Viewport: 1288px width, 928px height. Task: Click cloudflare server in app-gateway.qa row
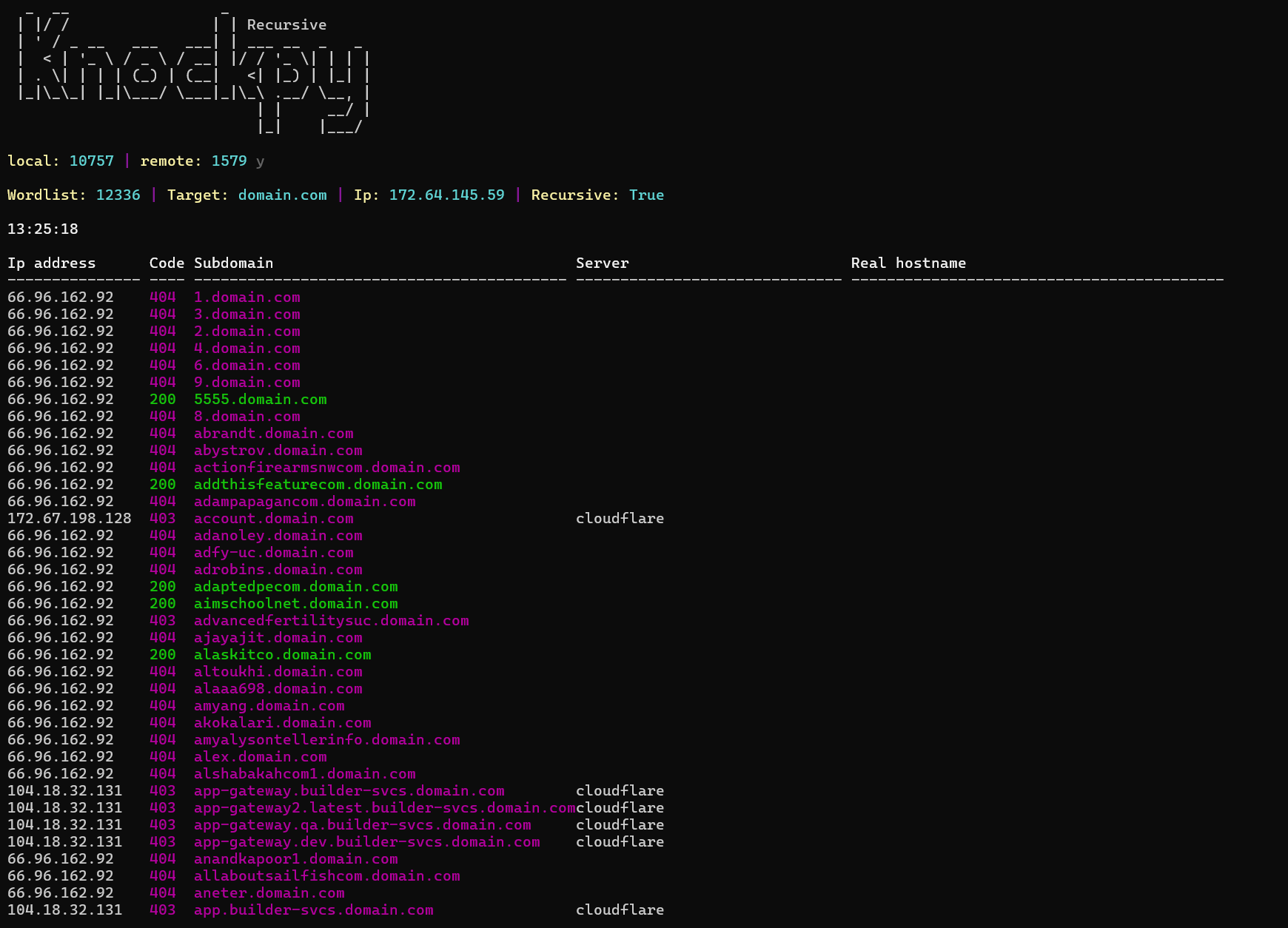click(x=620, y=824)
